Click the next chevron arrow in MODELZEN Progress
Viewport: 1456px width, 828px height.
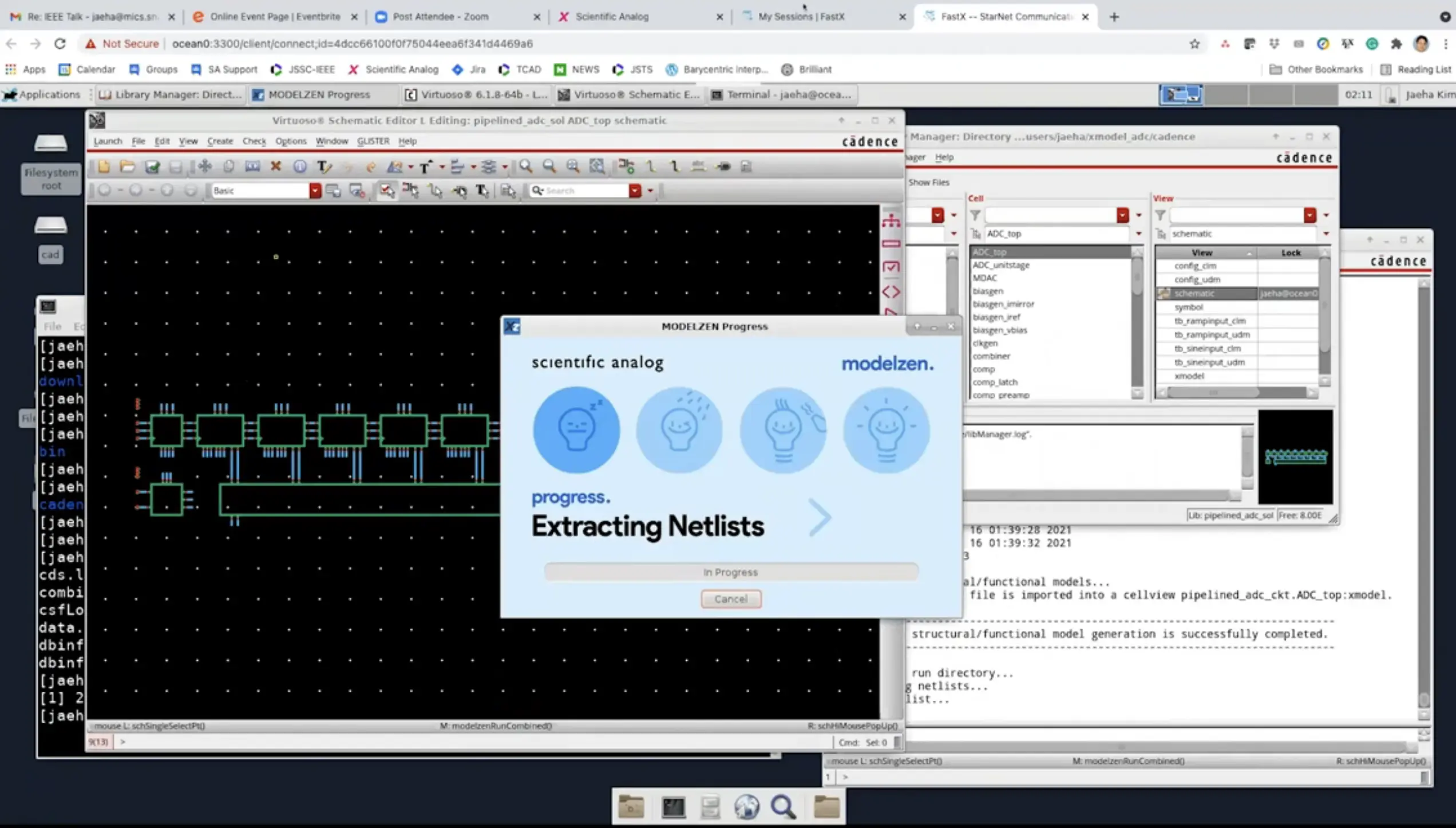point(820,518)
